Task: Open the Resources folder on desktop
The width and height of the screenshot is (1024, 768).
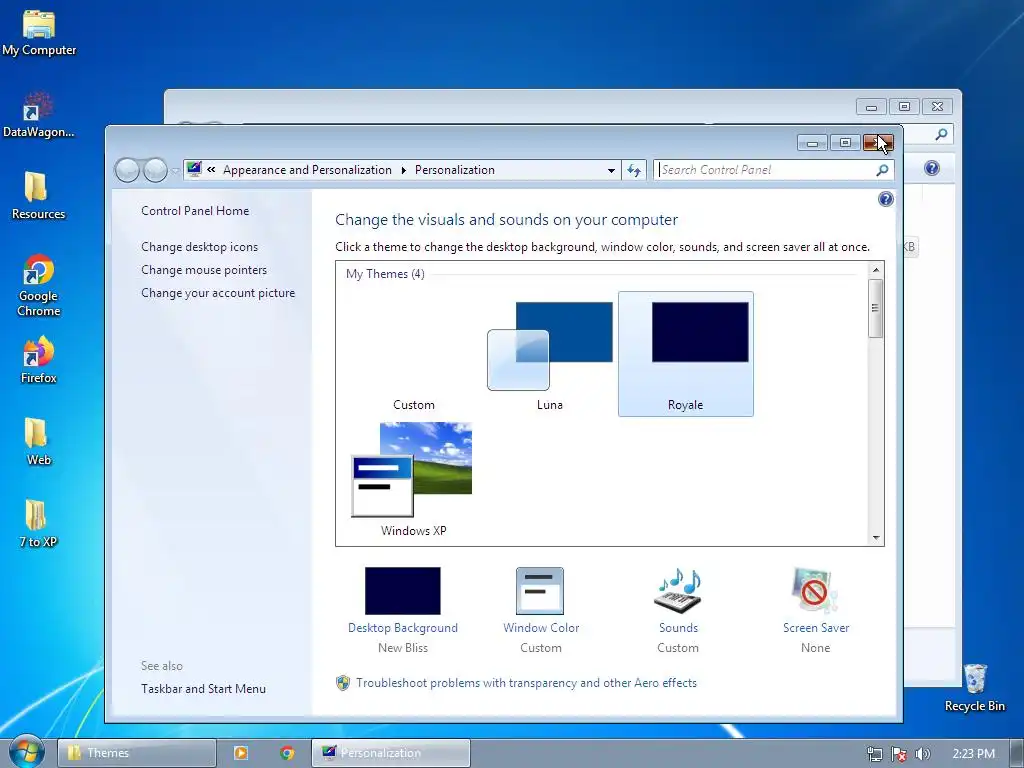Action: click(39, 196)
